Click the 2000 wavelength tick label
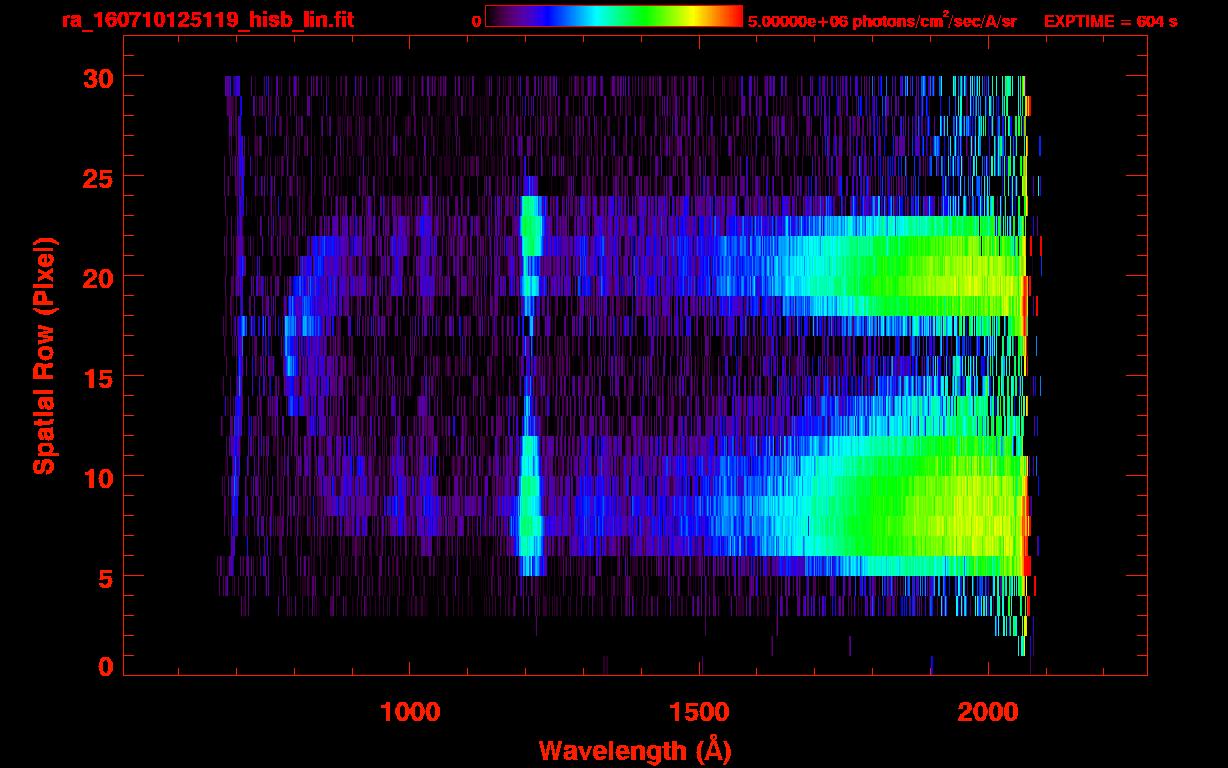The height and width of the screenshot is (768, 1228). tap(989, 712)
